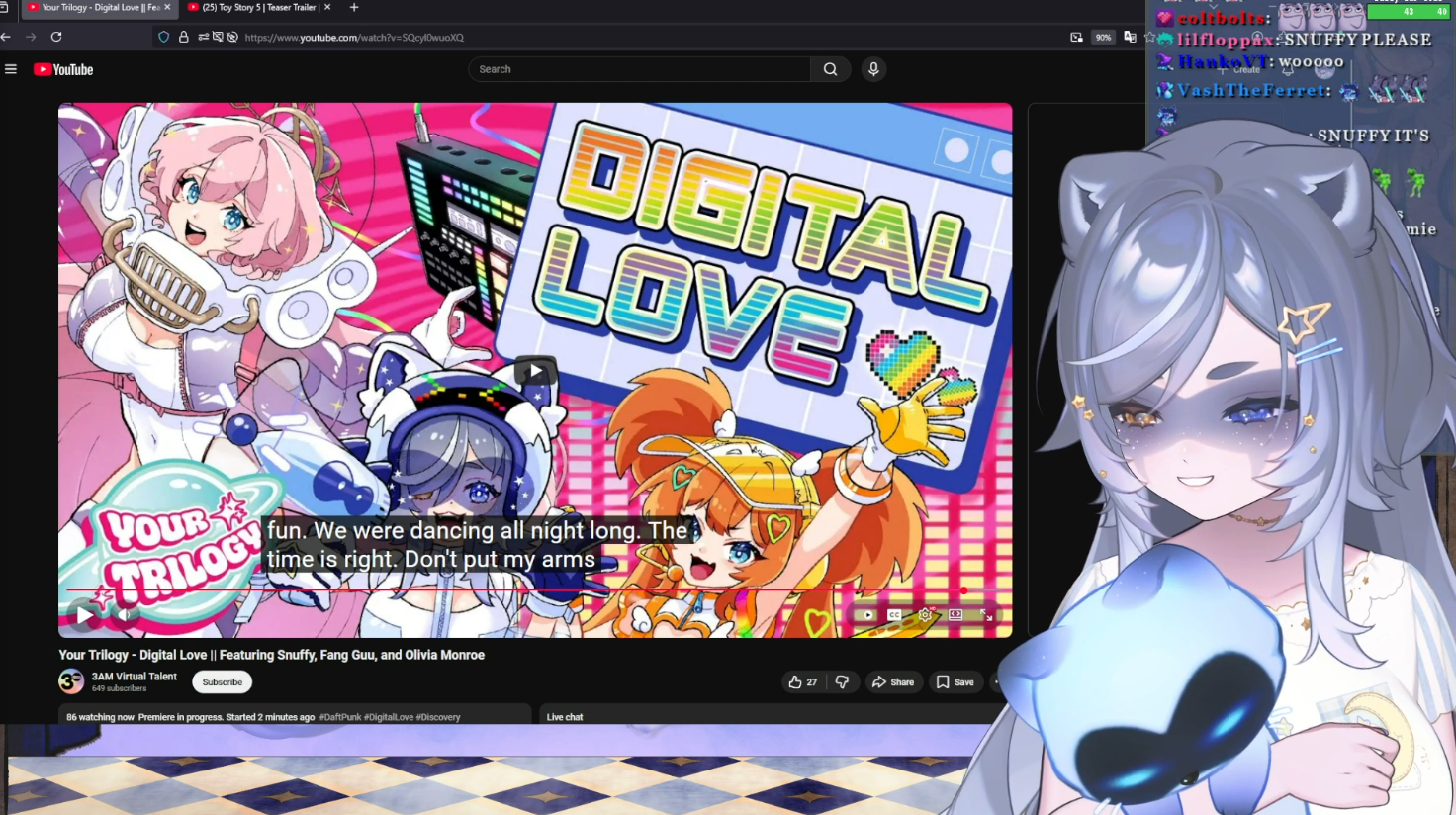Screen dimensions: 1456x815
Task: Select the Your Trilogy - Digital Love tab
Action: pos(99,7)
